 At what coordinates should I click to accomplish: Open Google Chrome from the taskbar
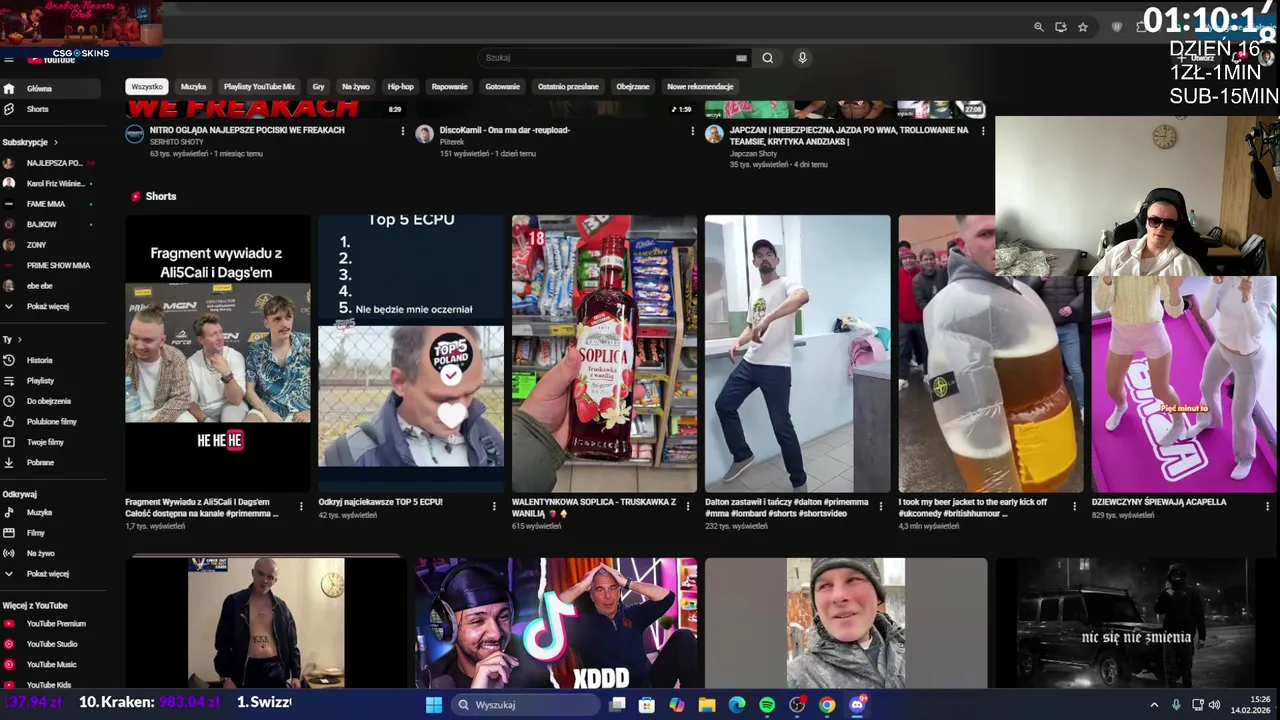click(827, 705)
